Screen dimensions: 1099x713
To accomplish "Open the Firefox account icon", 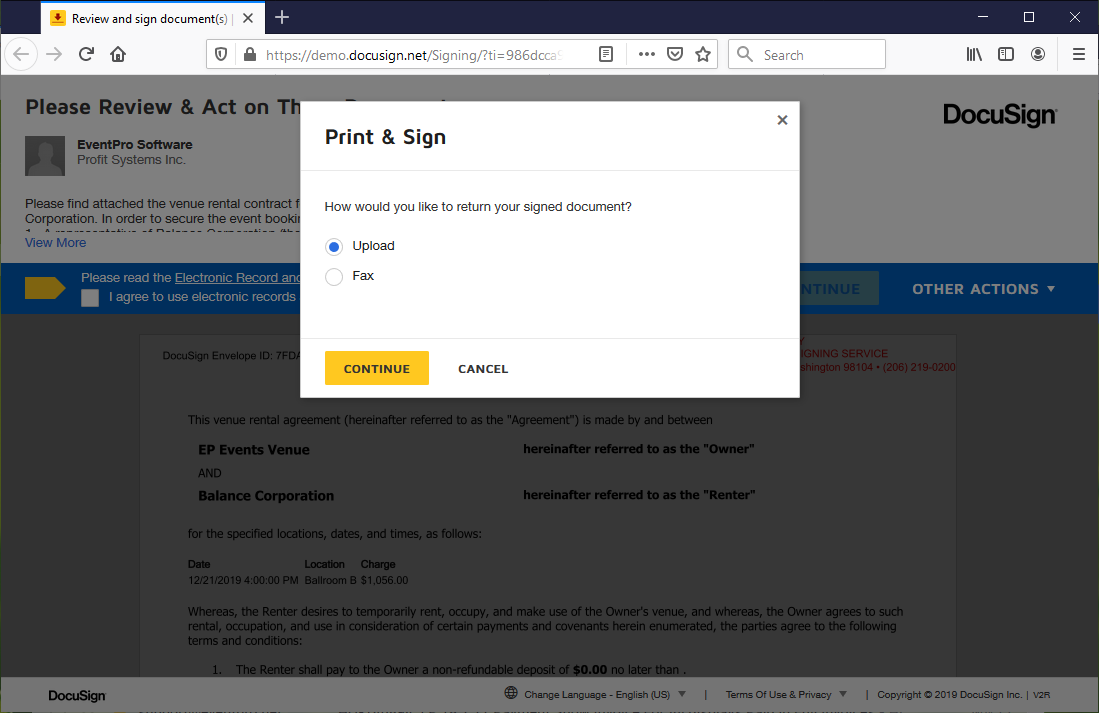I will pos(1038,54).
